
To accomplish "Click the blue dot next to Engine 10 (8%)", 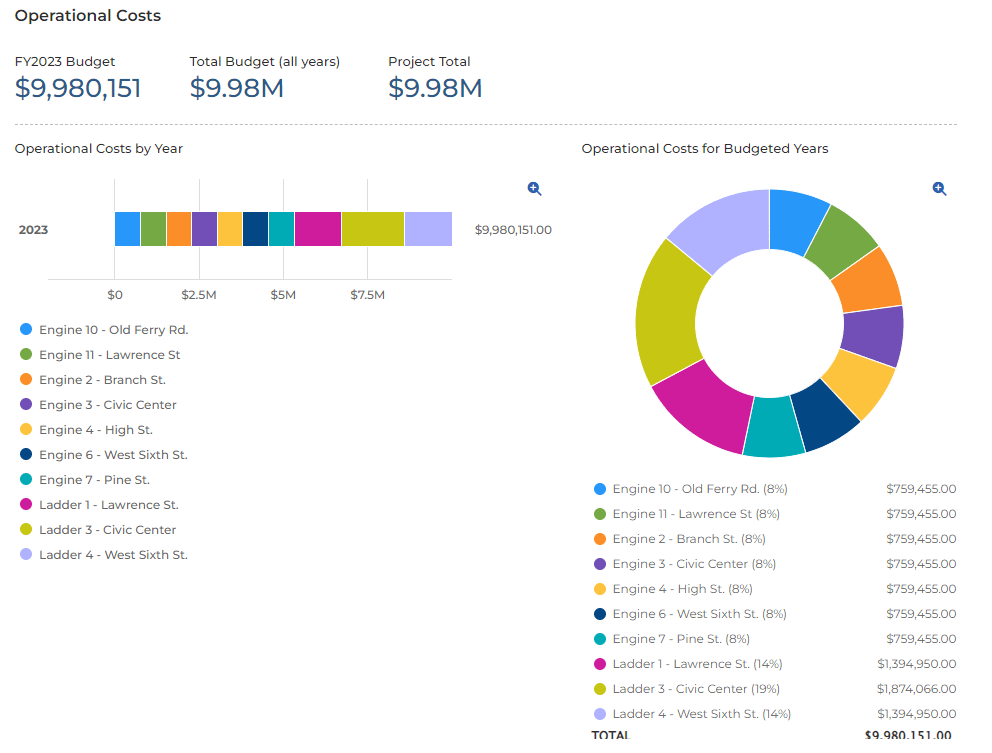I will click(600, 489).
